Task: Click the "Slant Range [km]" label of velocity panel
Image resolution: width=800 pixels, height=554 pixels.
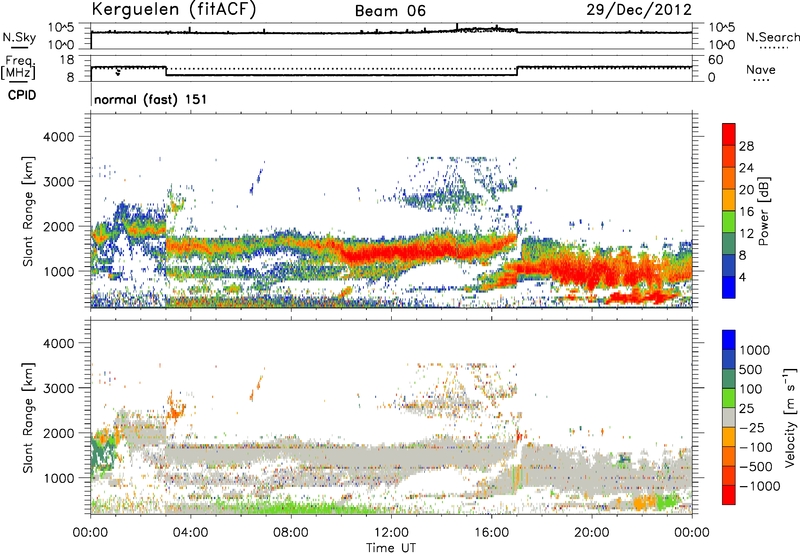Action: pos(28,417)
